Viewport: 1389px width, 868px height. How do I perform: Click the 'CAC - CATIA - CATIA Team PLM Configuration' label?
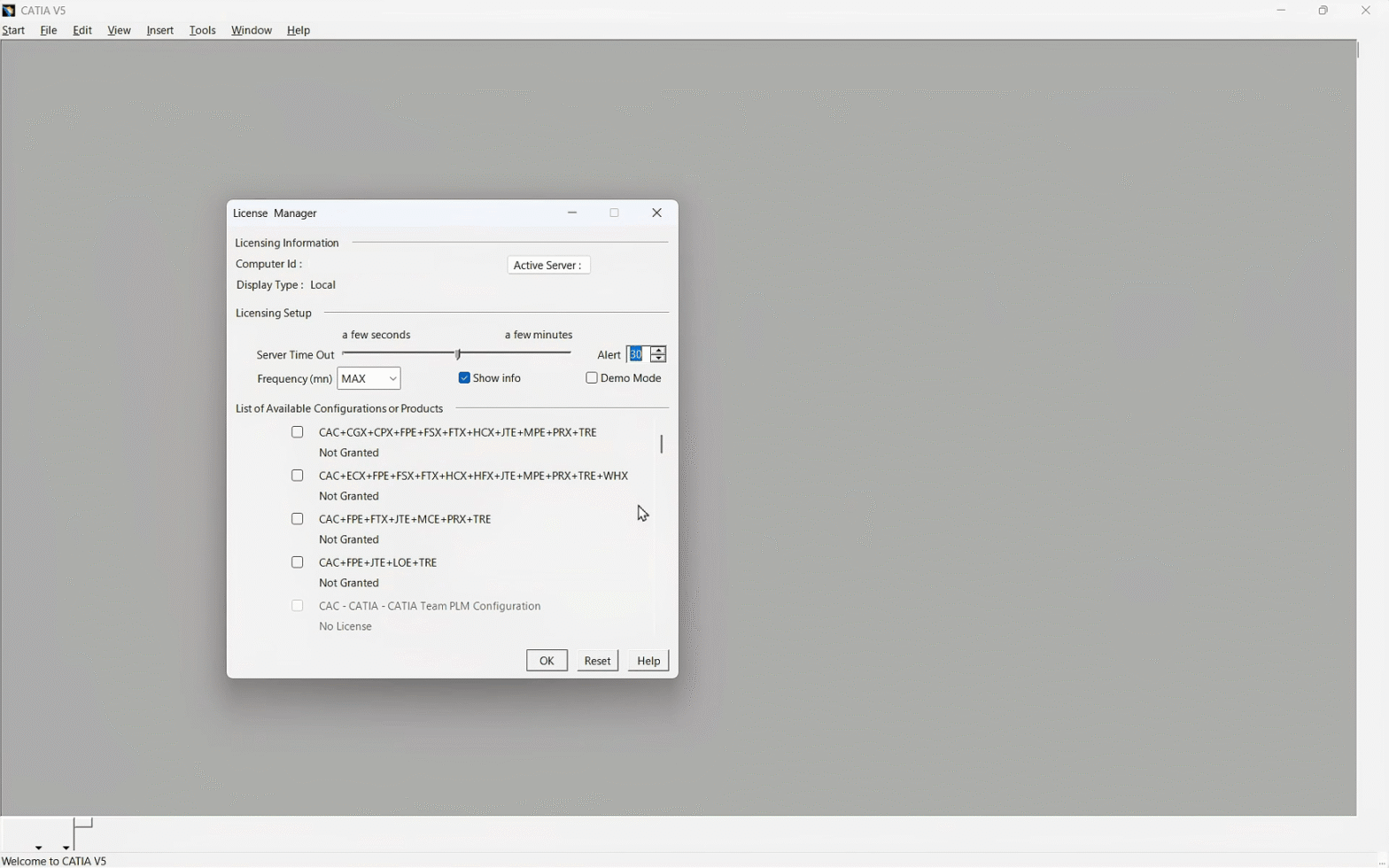pos(430,606)
